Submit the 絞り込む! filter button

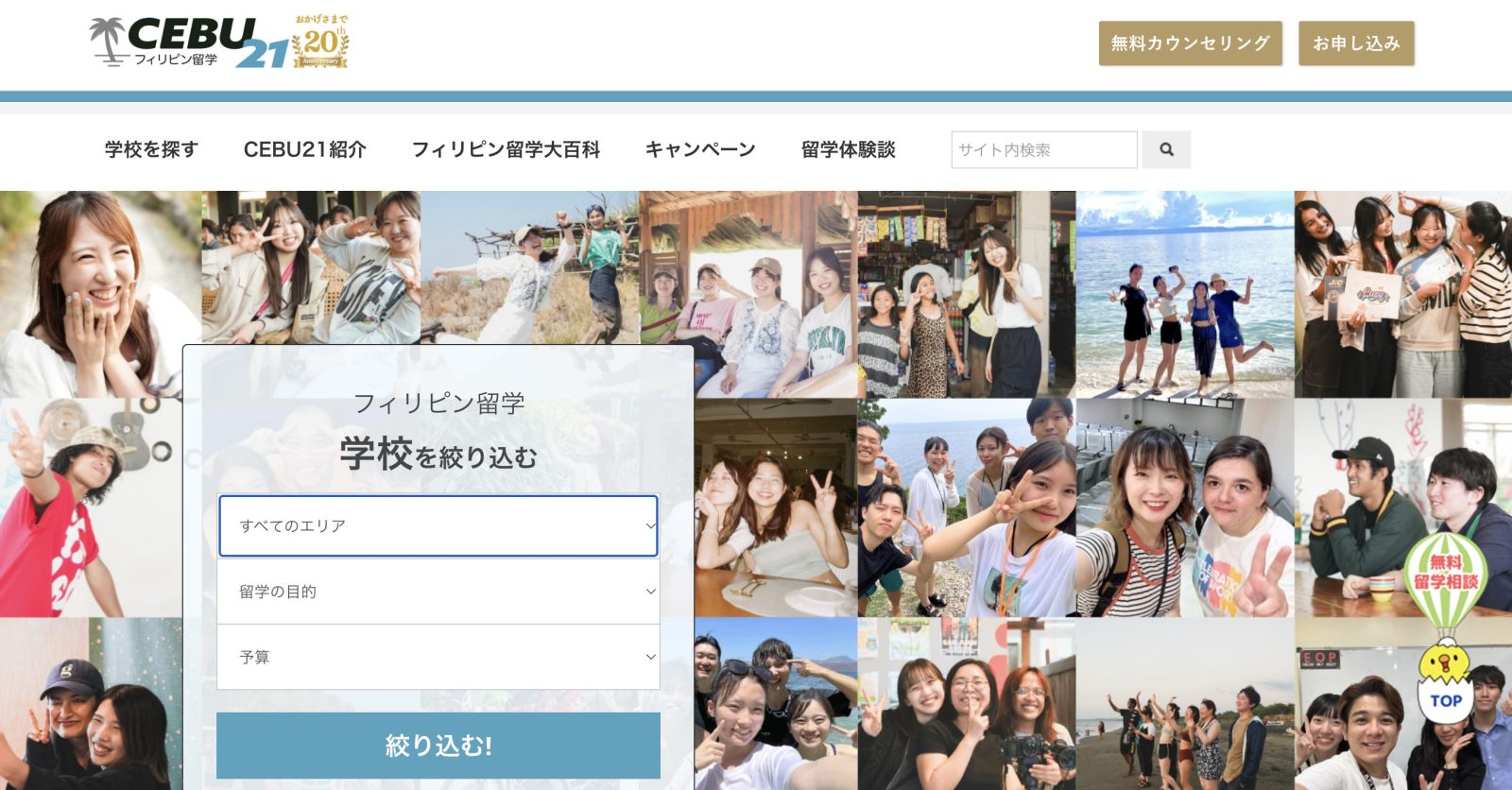click(438, 746)
